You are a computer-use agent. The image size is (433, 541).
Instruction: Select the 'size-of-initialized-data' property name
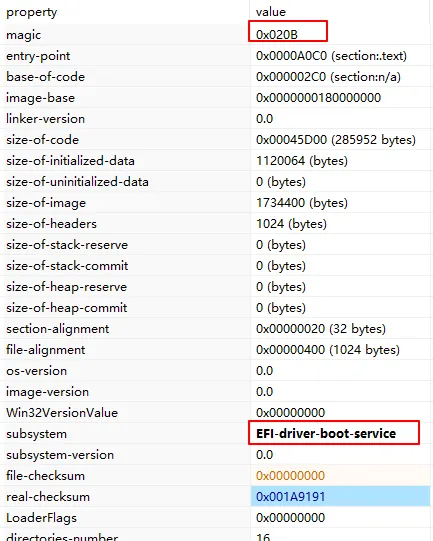click(x=70, y=161)
